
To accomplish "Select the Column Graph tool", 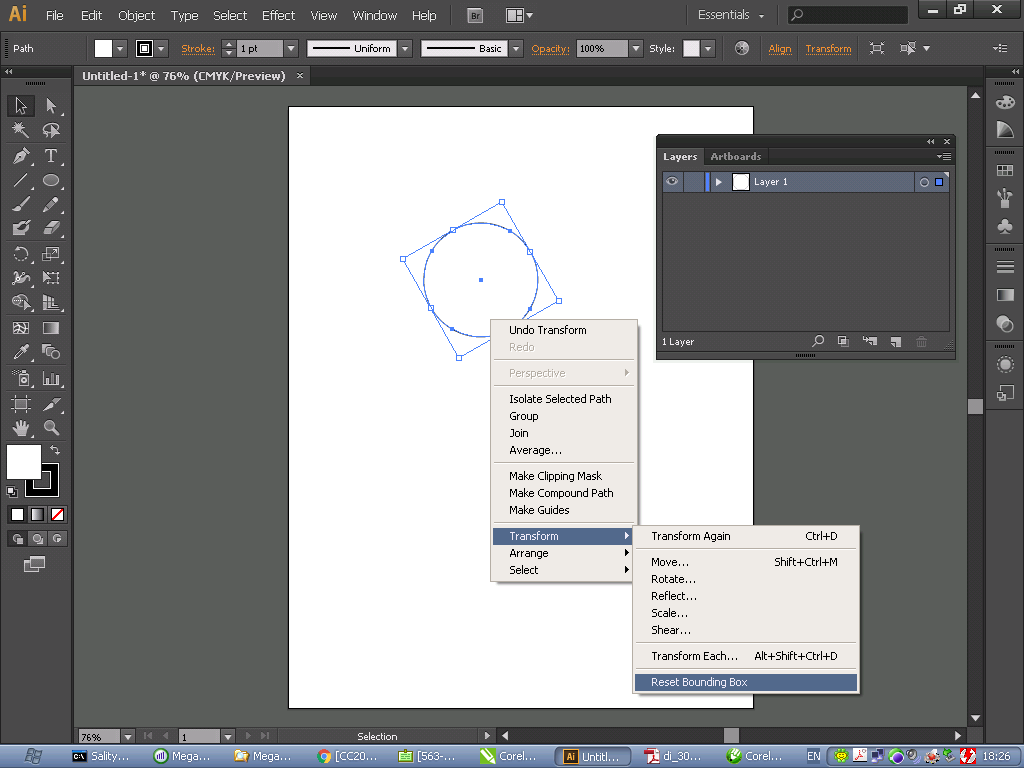I will pos(51,378).
